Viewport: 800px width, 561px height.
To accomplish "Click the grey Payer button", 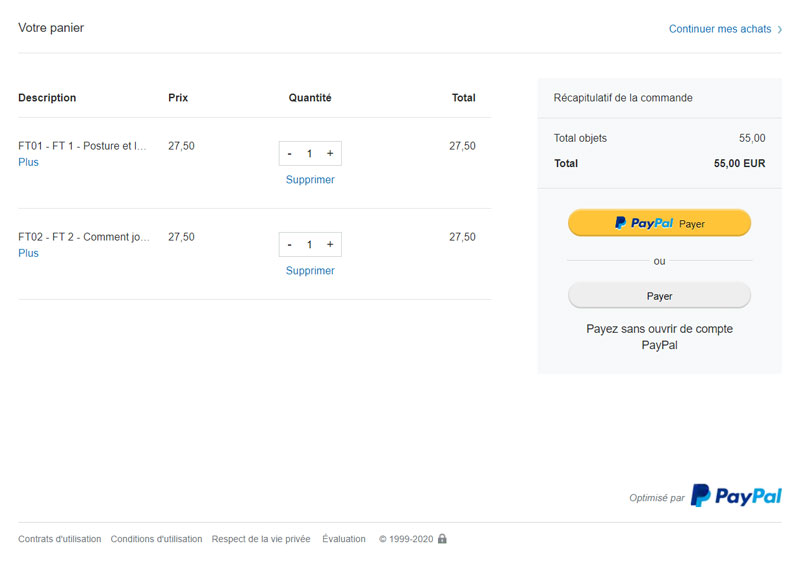I will (659, 296).
